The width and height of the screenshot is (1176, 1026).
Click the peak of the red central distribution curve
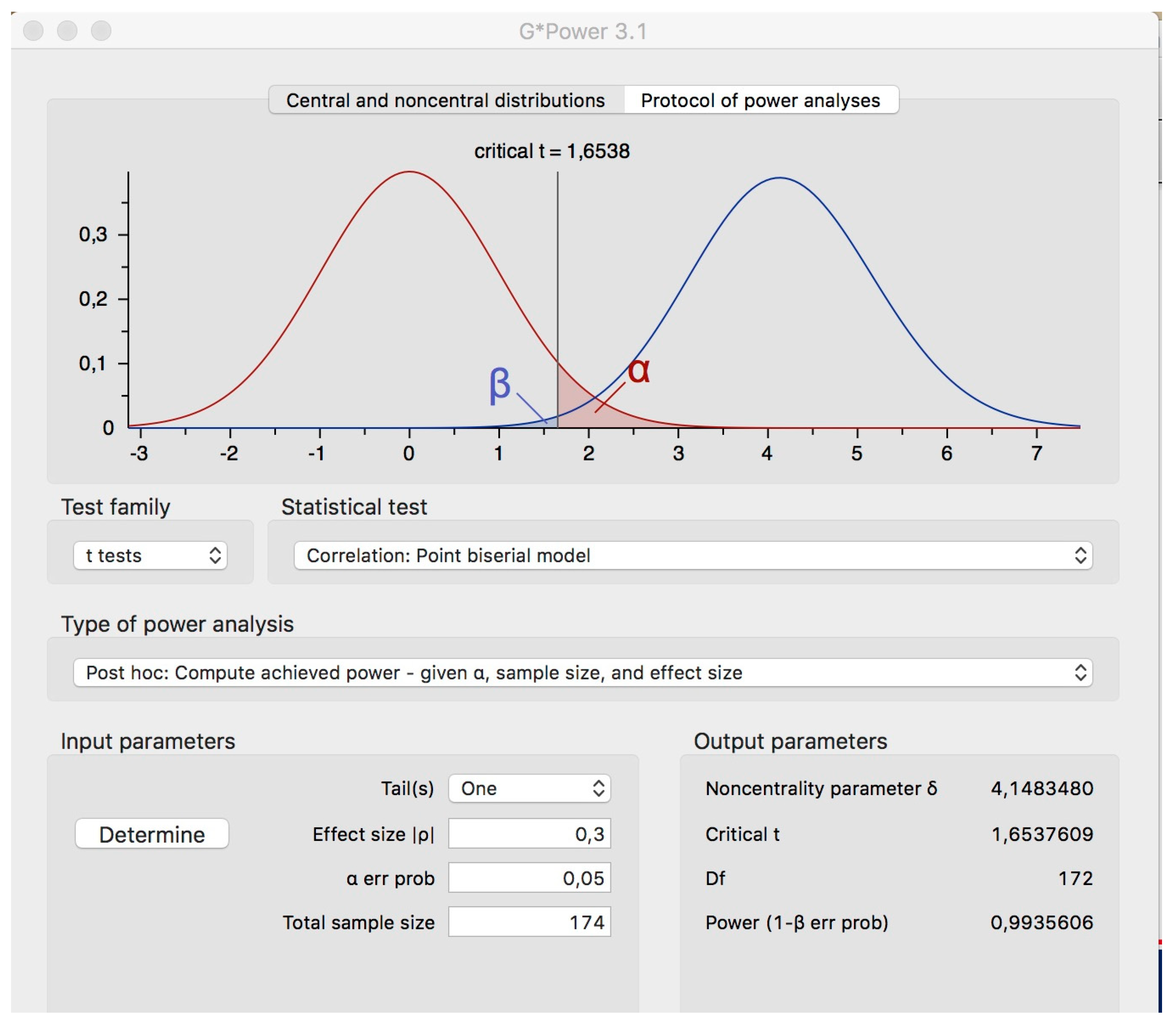pos(409,172)
